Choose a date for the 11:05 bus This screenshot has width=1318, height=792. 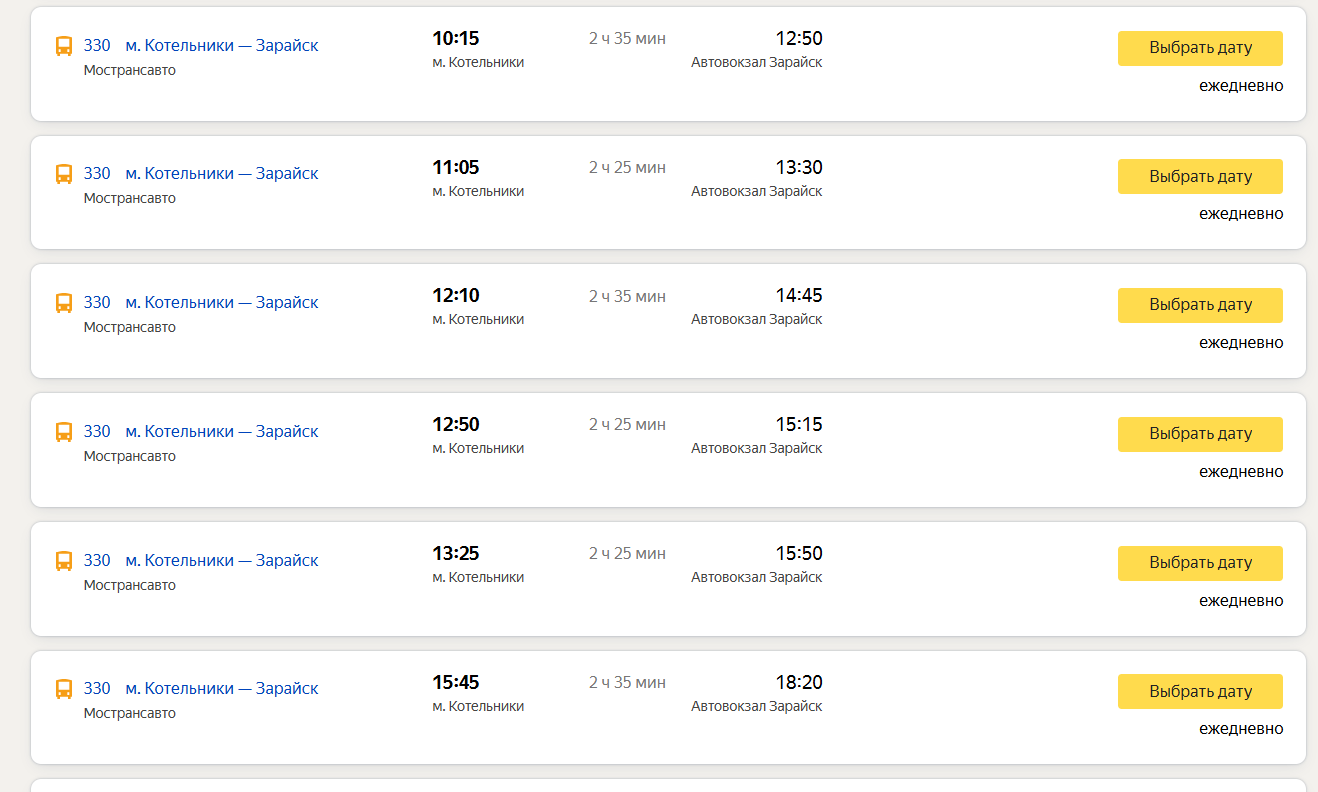[x=1200, y=176]
